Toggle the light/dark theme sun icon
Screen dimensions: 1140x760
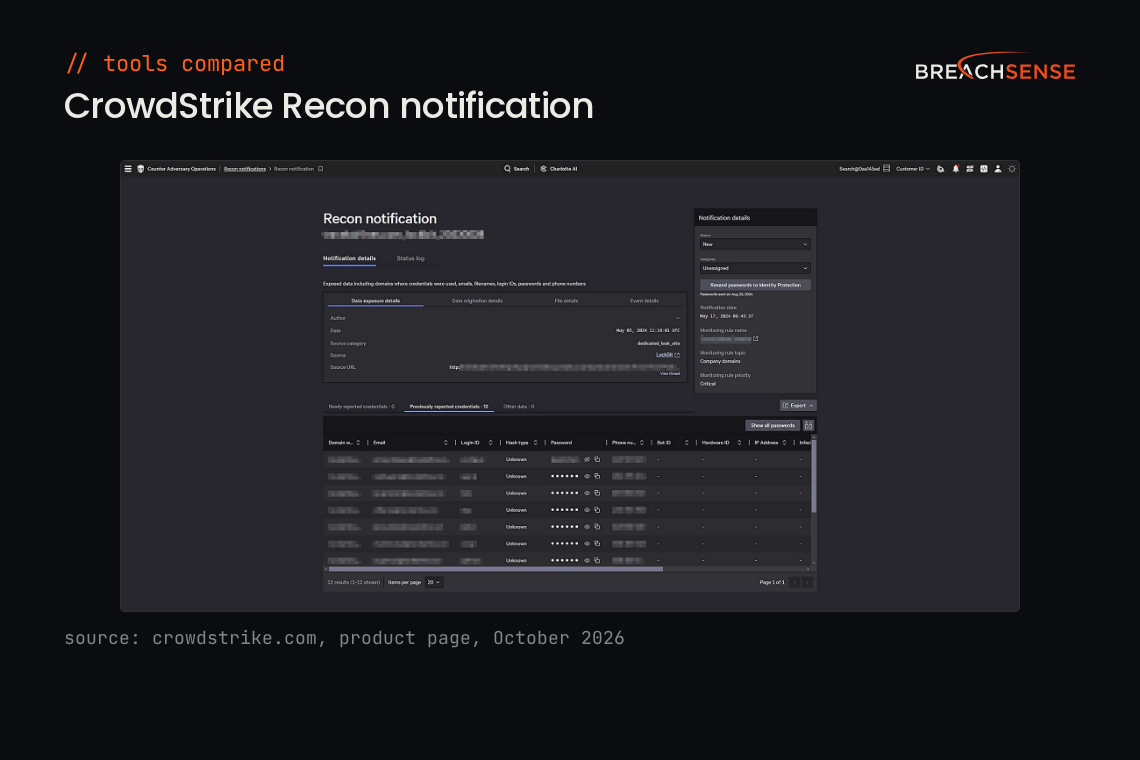(1011, 169)
